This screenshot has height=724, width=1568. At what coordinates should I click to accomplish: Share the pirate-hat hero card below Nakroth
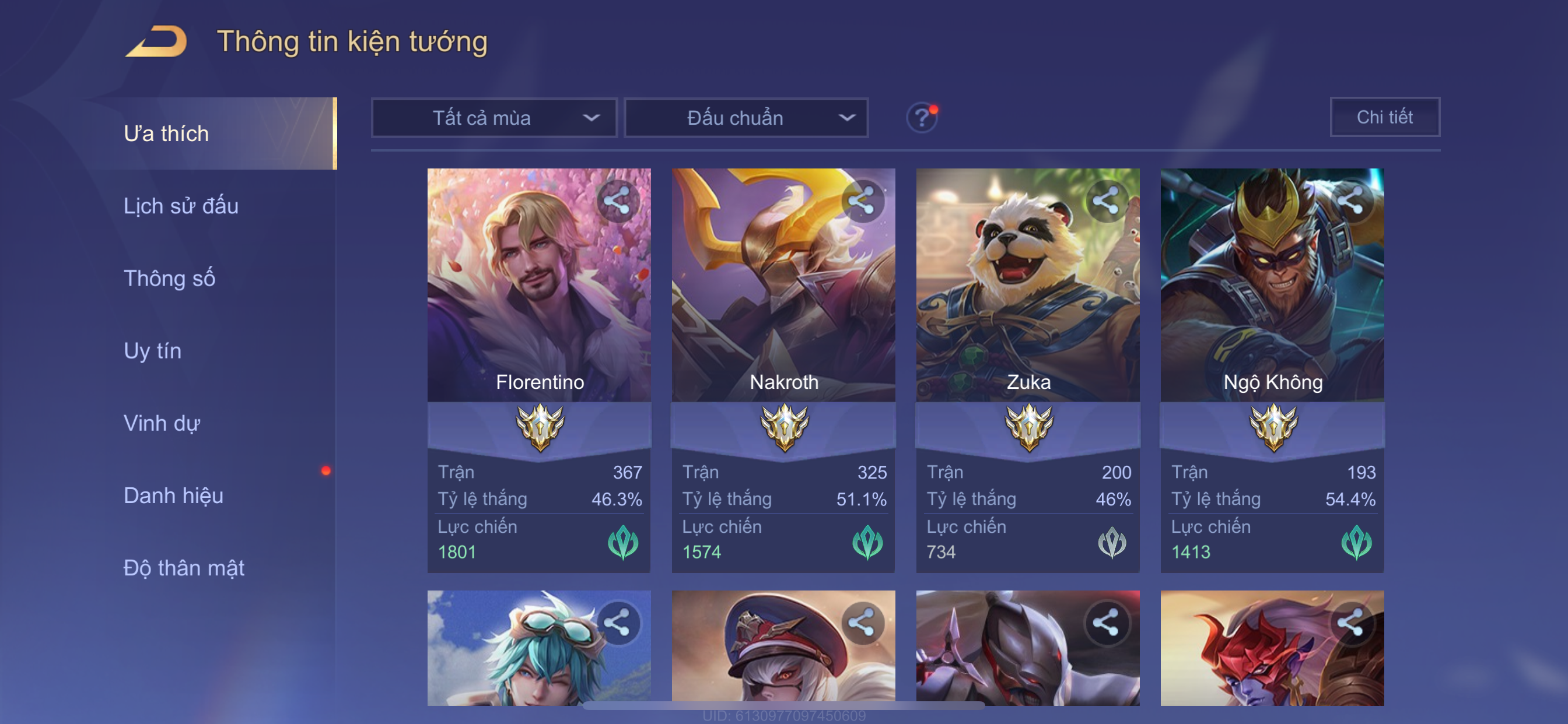click(x=862, y=623)
